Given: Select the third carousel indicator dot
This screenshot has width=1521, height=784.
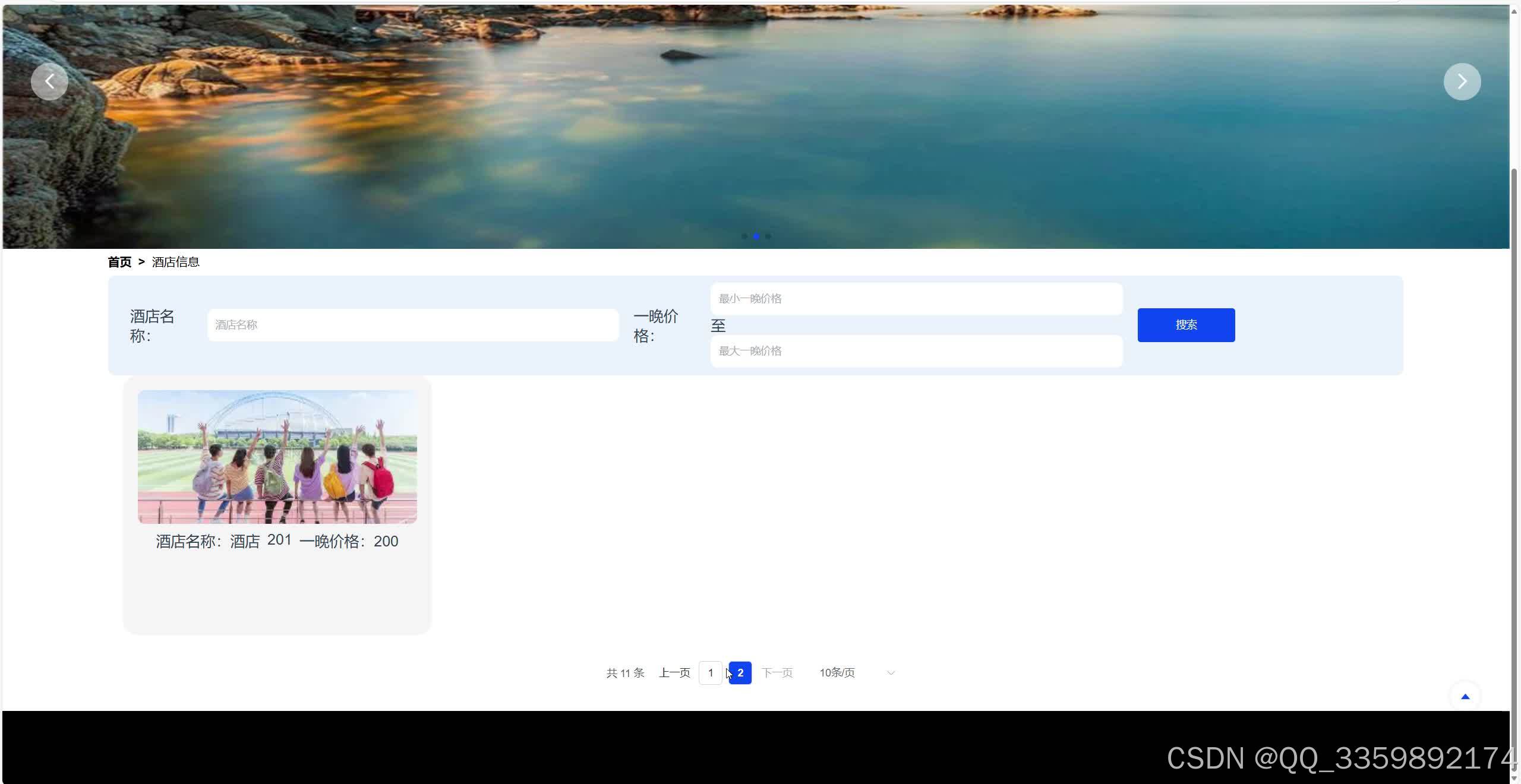Looking at the screenshot, I should coord(768,236).
